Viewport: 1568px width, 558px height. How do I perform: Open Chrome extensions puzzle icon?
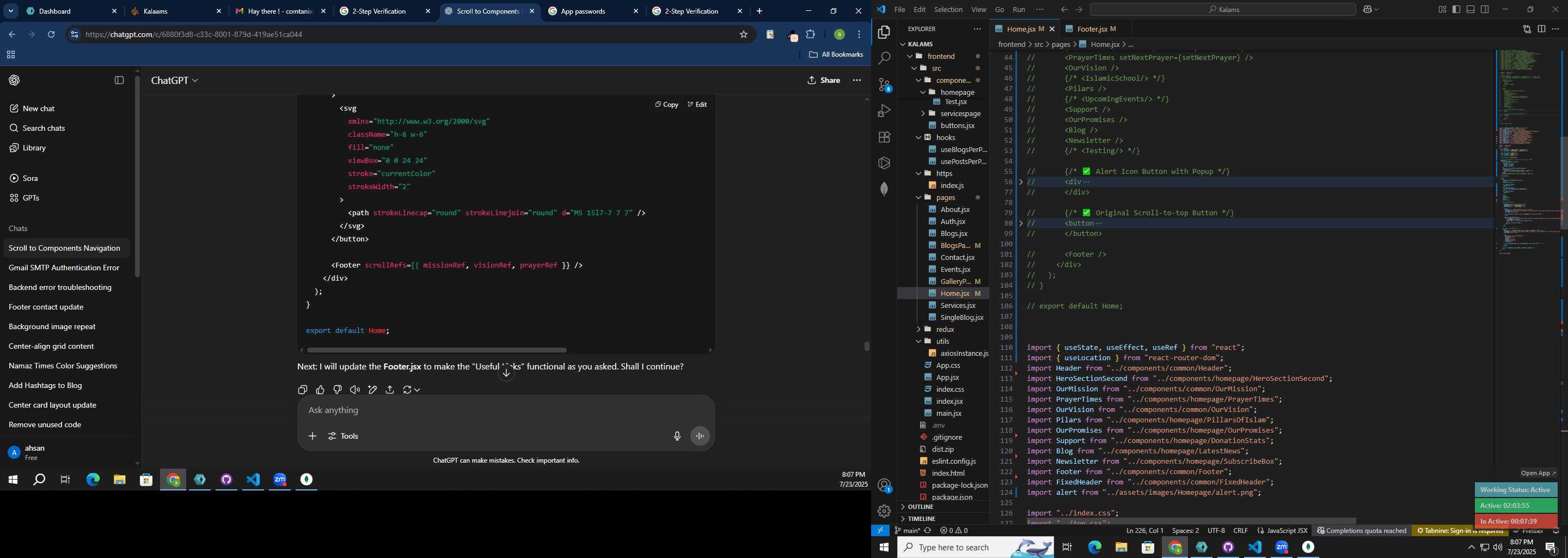tap(811, 35)
